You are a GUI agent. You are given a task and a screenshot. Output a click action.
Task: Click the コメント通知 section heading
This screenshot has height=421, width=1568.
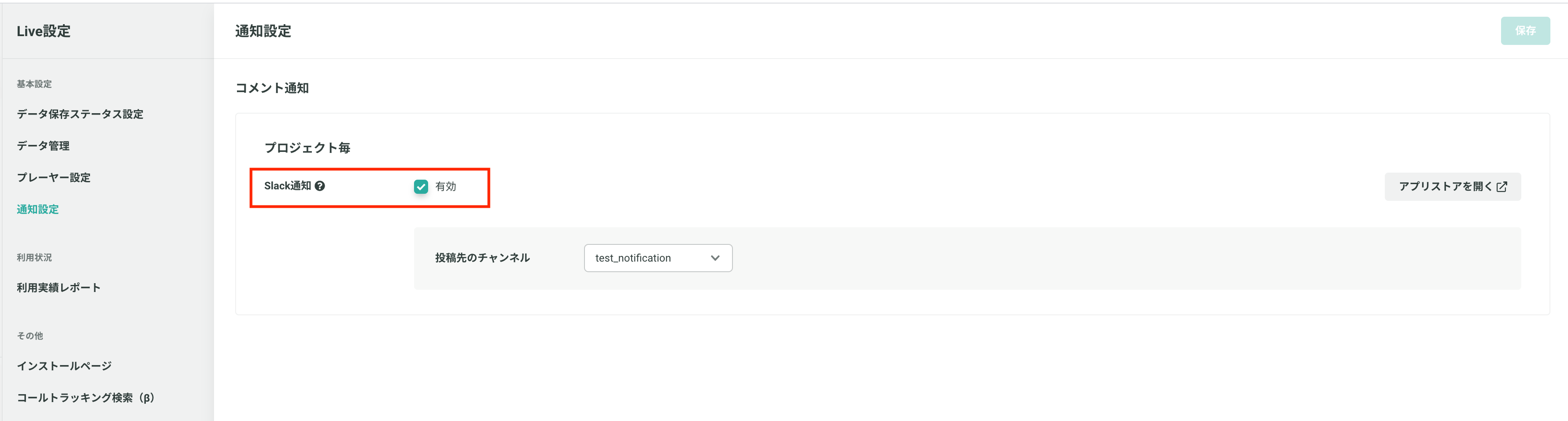[x=272, y=88]
